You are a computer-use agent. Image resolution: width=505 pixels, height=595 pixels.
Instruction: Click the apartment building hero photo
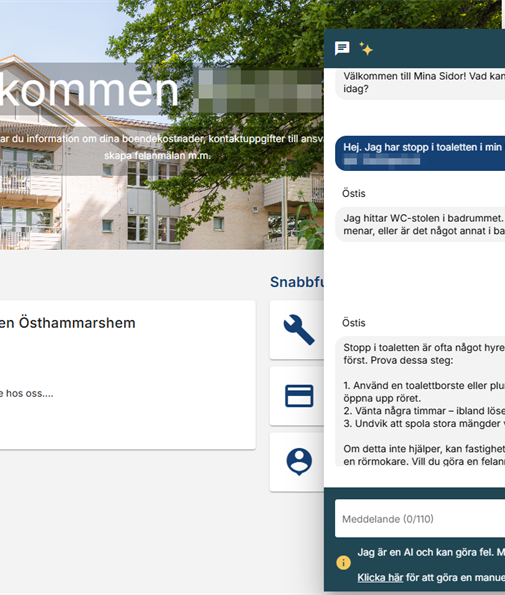[162, 125]
